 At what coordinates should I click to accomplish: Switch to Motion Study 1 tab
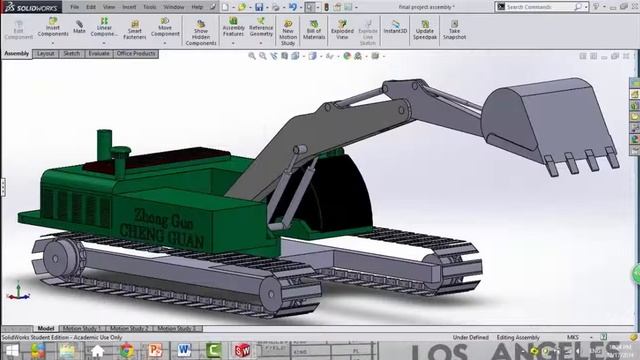[x=81, y=328]
